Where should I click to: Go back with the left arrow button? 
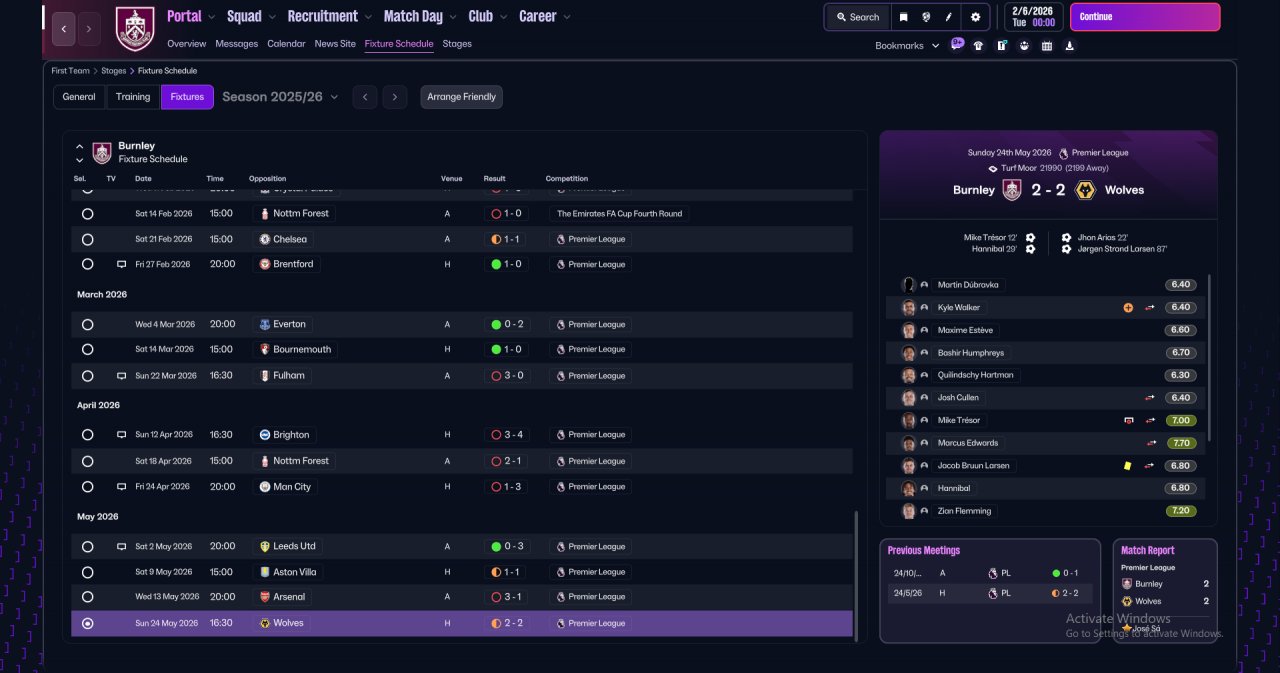pyautogui.click(x=64, y=29)
